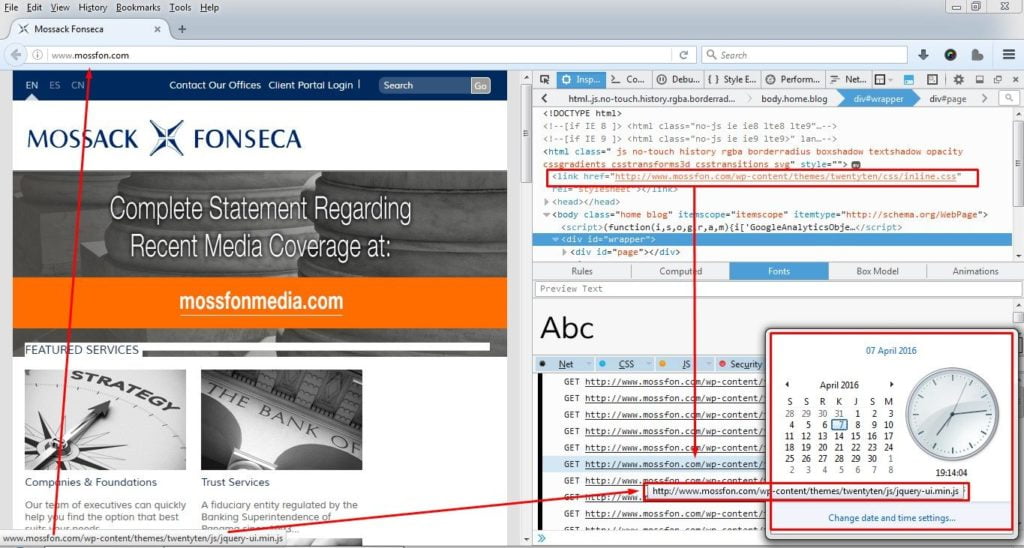
Task: Click the inline.css stylesheet link
Action: click(786, 176)
